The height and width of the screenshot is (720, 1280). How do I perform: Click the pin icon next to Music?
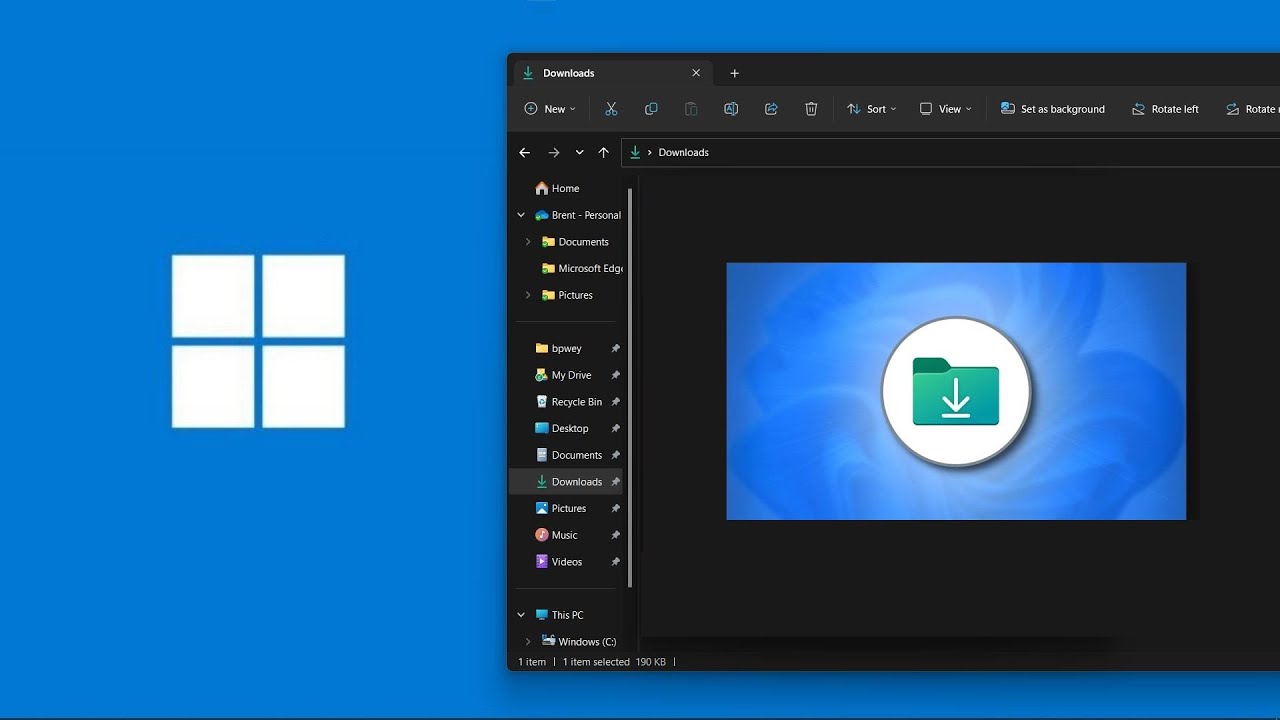tap(615, 535)
